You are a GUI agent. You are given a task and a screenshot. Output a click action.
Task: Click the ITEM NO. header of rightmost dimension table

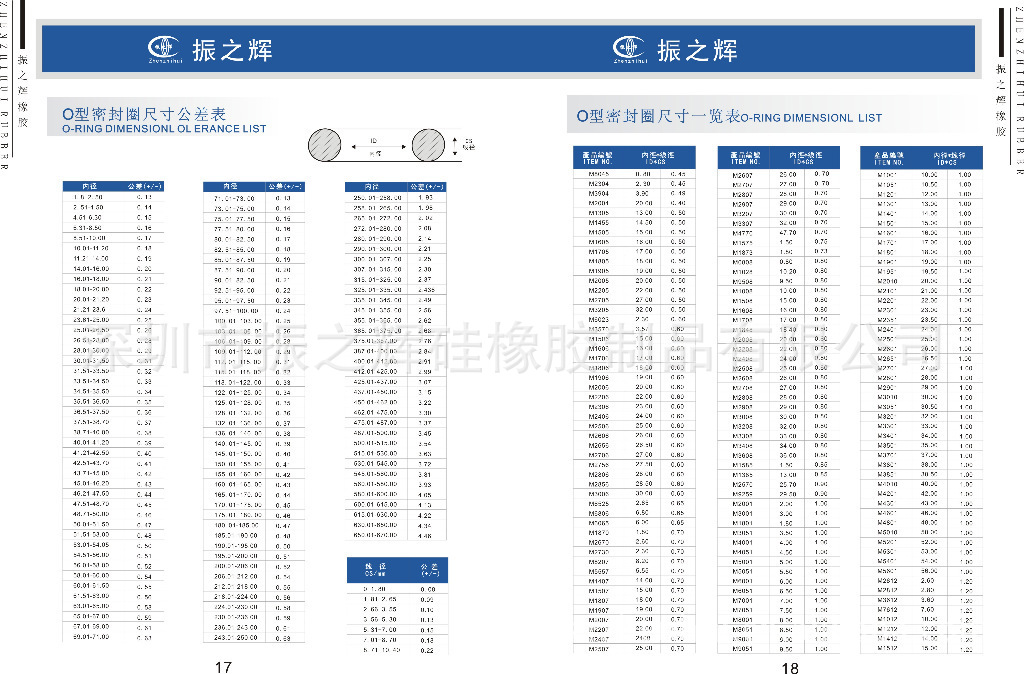(889, 157)
